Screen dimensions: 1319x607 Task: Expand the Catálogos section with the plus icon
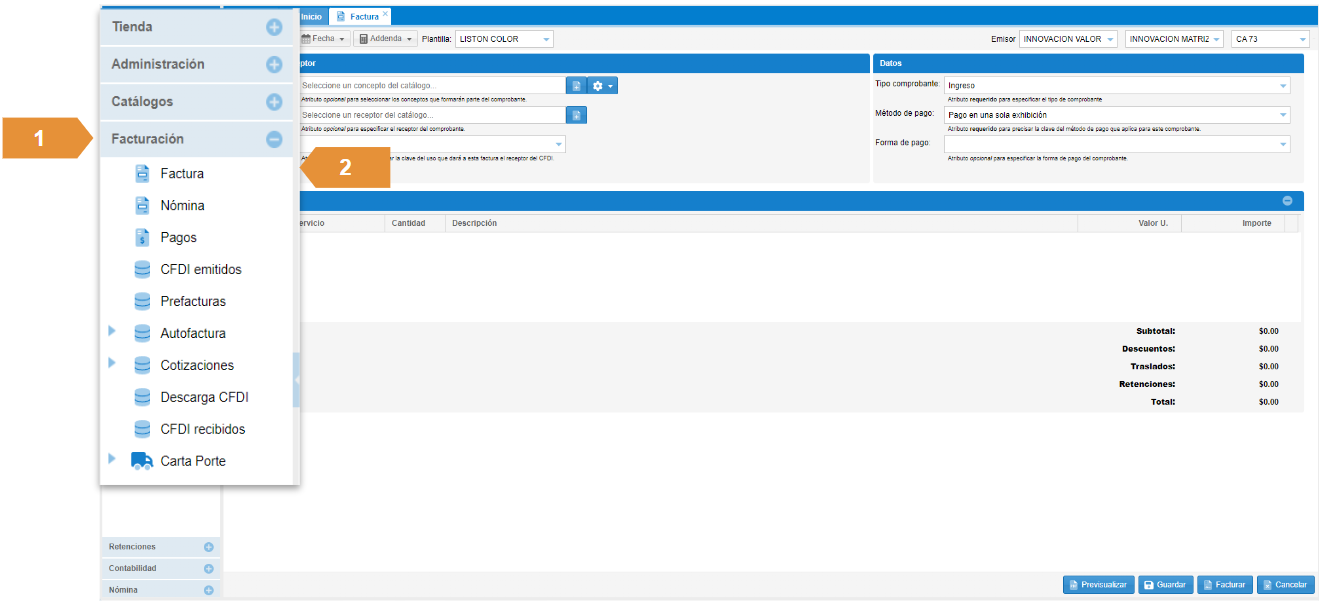pyautogui.click(x=274, y=102)
